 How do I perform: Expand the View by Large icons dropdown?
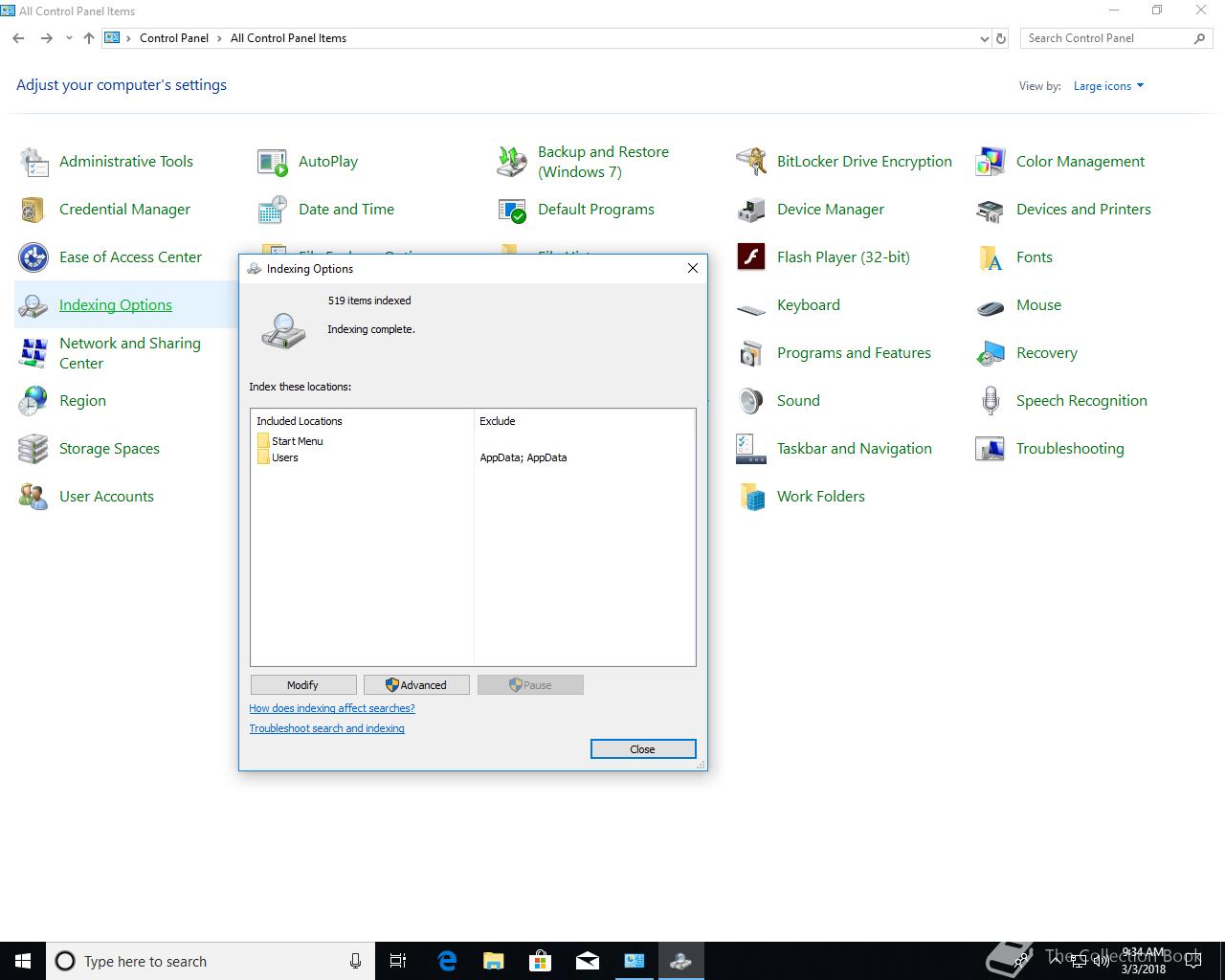pos(1108,86)
